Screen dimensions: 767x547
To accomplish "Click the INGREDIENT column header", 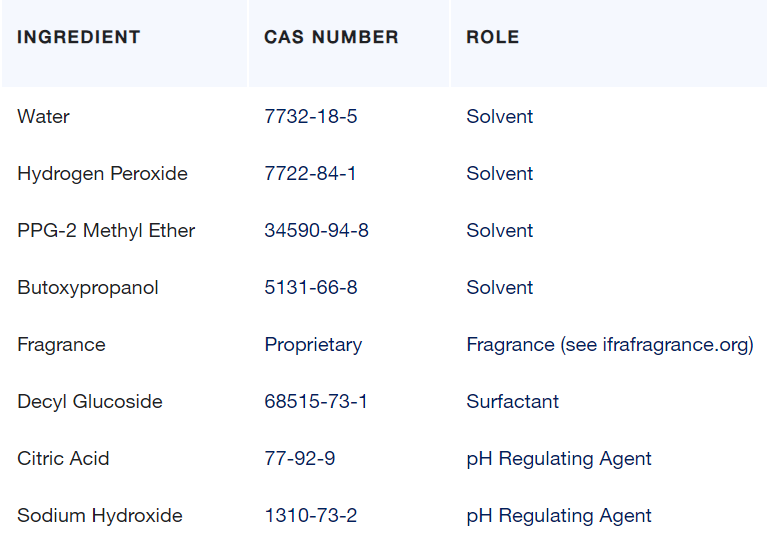I will (79, 37).
